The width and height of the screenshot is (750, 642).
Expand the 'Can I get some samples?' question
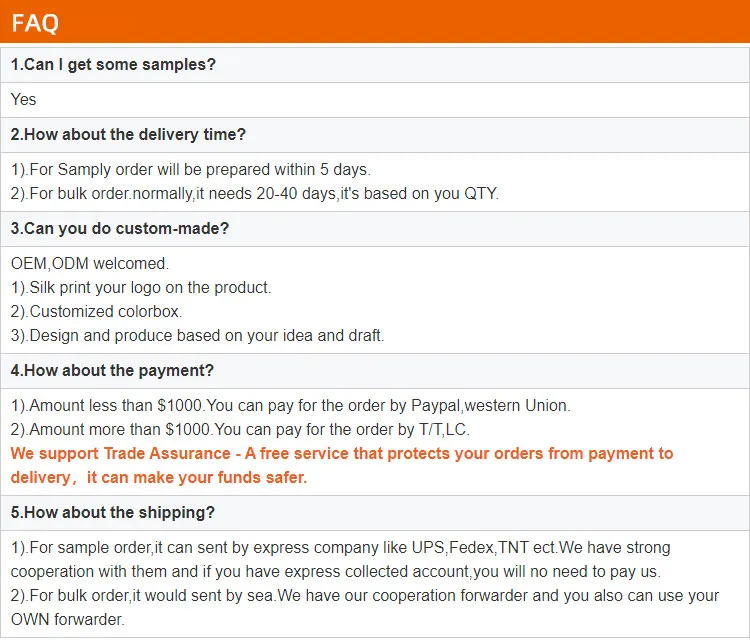(113, 65)
